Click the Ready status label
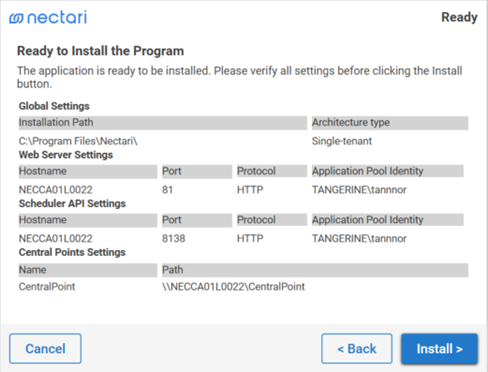Screen dimensions: 488x372 [x=459, y=17]
